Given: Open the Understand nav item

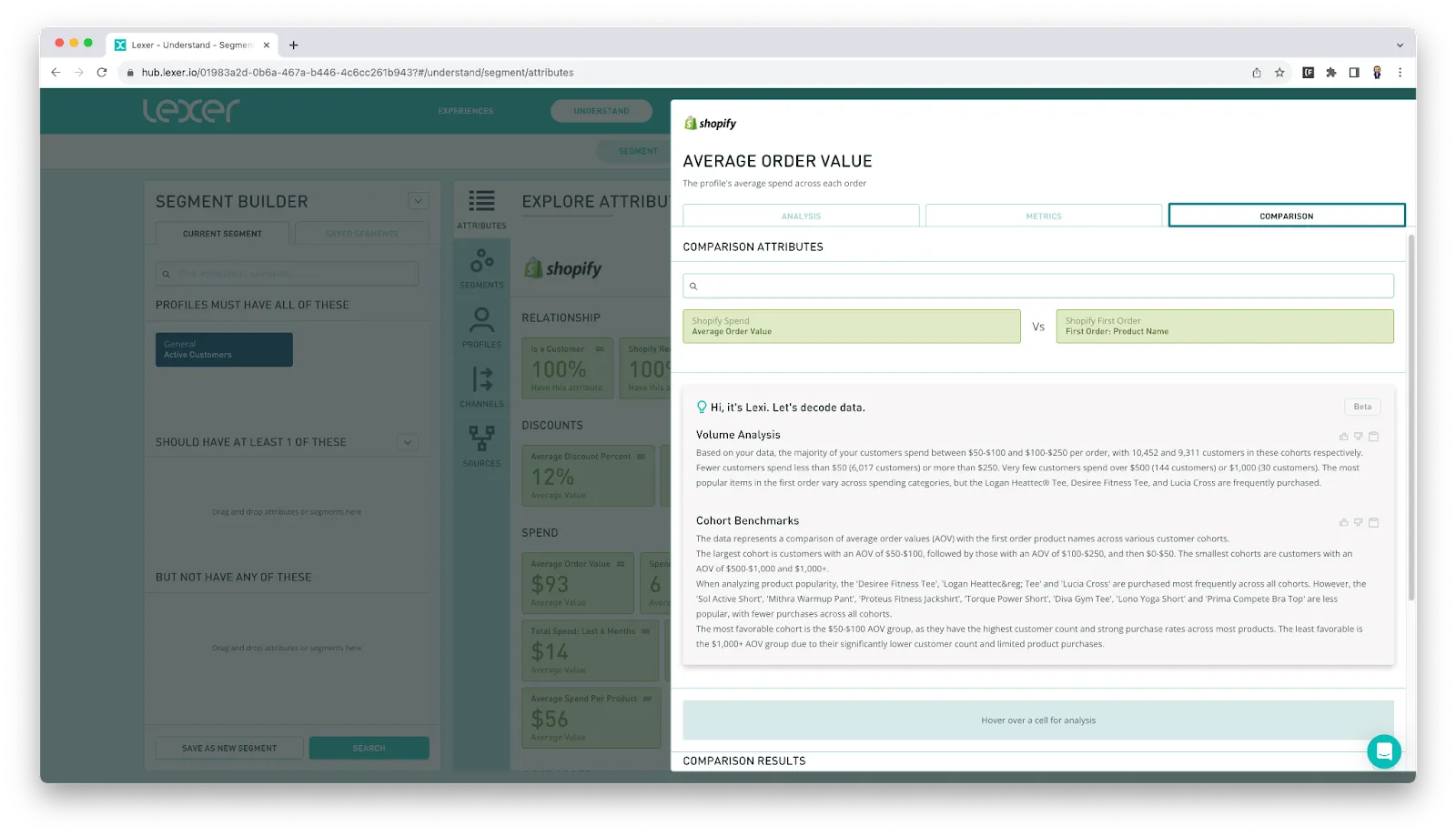Looking at the screenshot, I should (x=602, y=111).
